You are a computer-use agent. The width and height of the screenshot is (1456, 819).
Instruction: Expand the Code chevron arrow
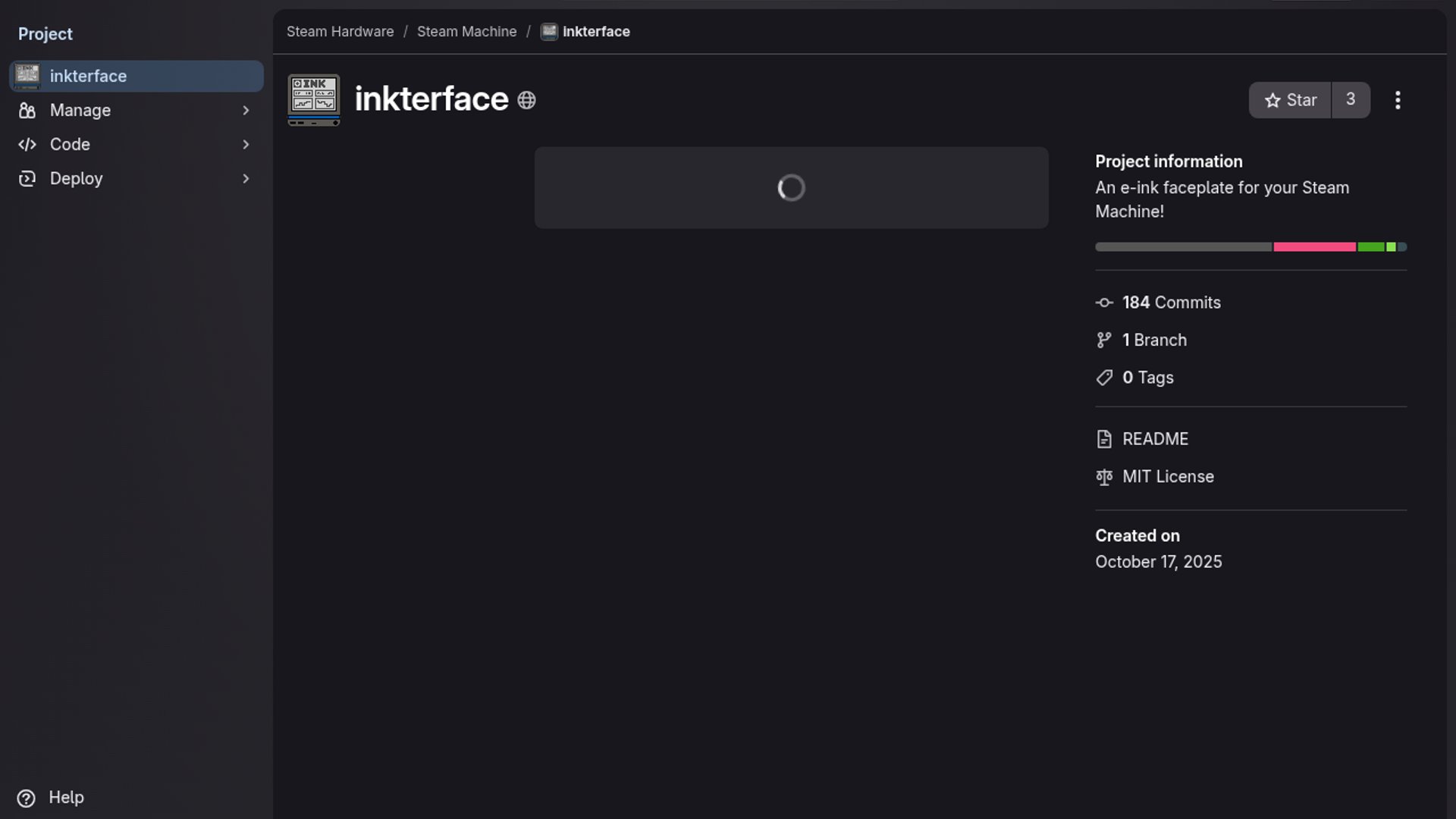(x=246, y=144)
